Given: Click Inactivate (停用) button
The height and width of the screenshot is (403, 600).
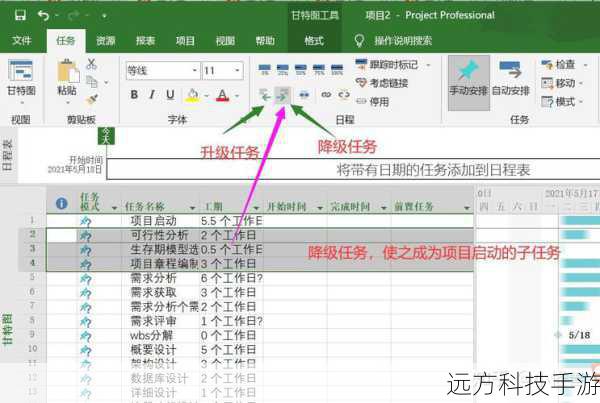Looking at the screenshot, I should pyautogui.click(x=372, y=101).
